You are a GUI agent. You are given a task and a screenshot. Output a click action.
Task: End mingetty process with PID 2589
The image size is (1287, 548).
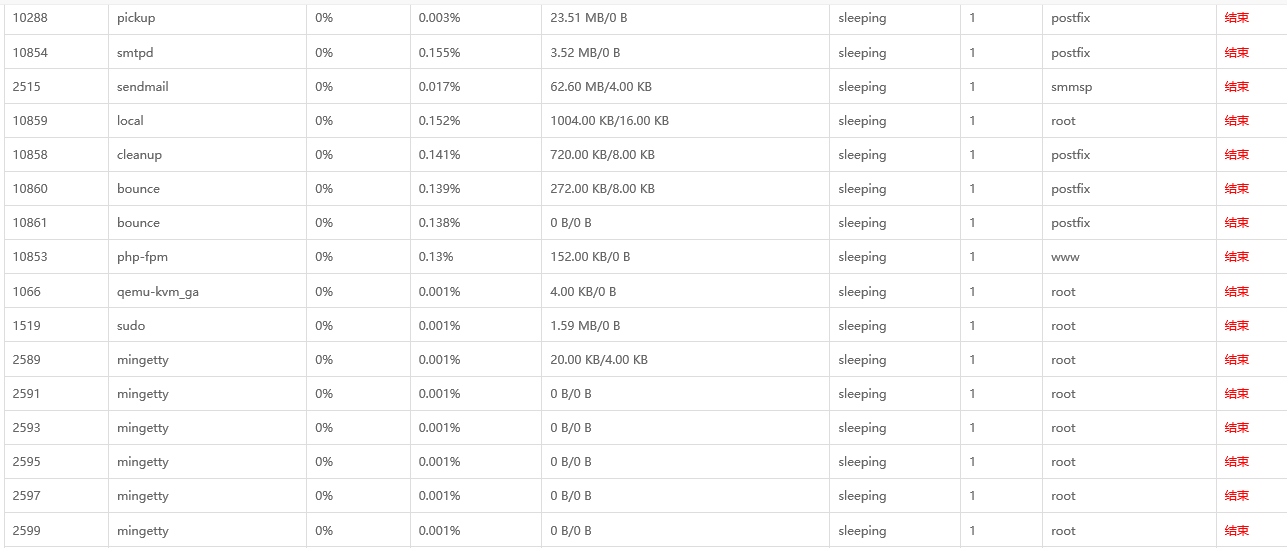point(1237,360)
